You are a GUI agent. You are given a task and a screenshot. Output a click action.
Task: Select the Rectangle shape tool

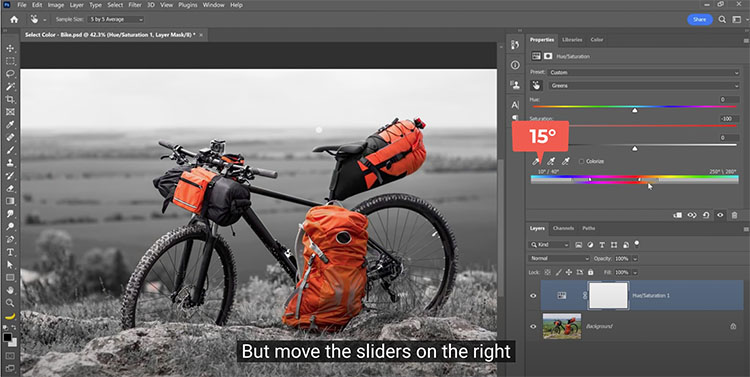pos(10,277)
